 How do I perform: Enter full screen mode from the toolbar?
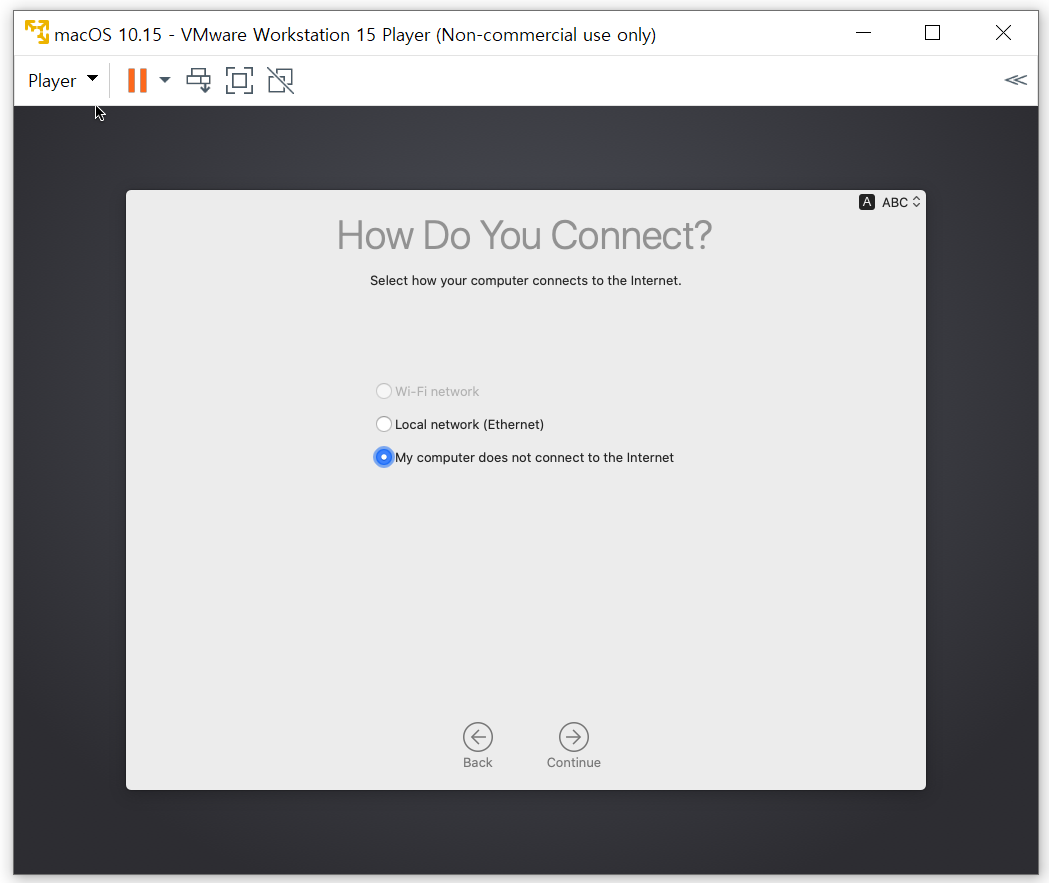pos(239,81)
